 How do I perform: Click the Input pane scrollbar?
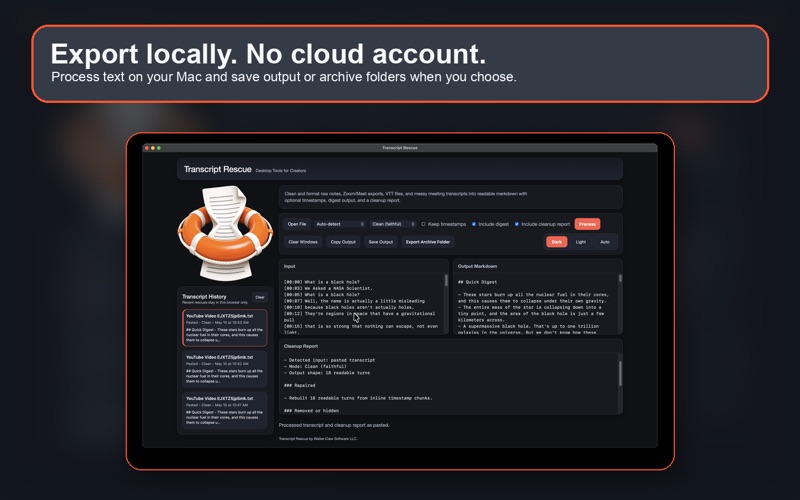[446, 281]
